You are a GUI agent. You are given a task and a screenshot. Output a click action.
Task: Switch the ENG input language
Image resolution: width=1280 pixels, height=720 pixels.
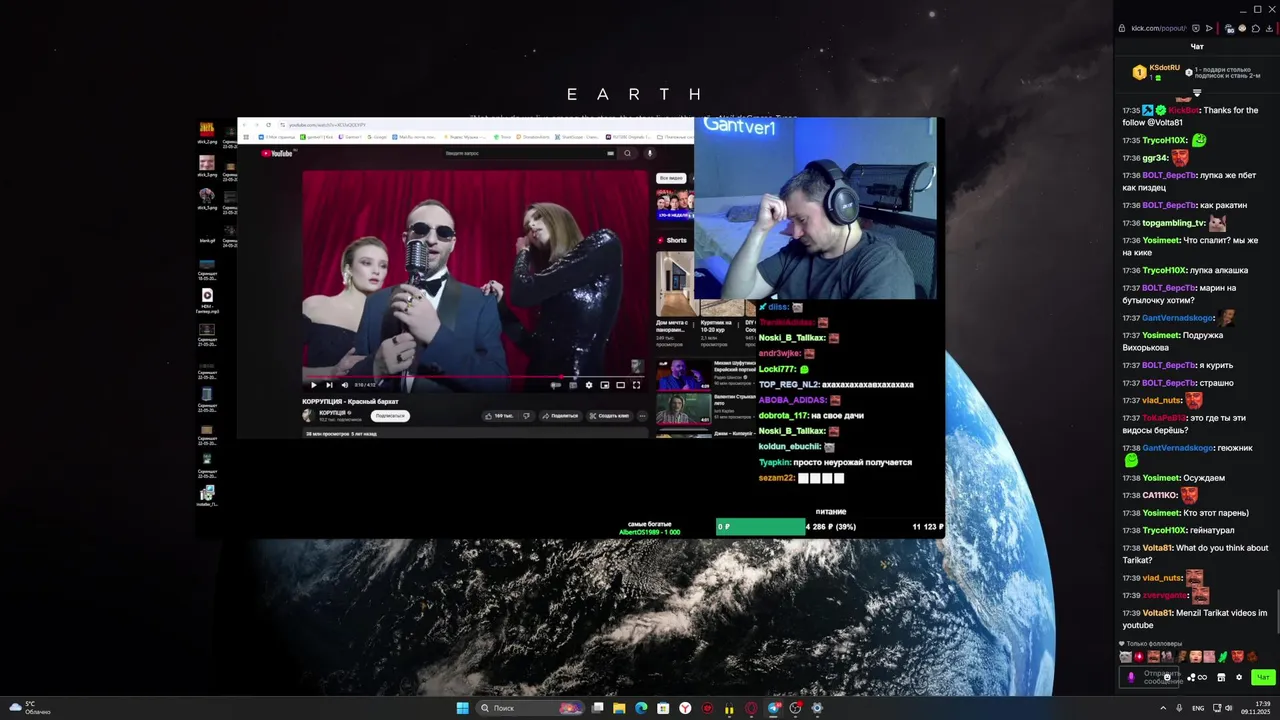tap(1198, 708)
